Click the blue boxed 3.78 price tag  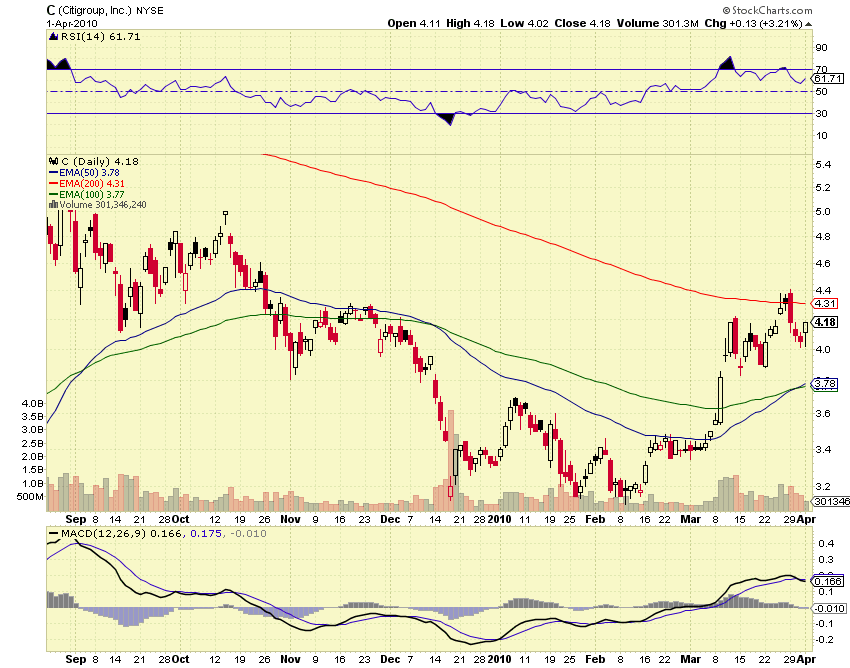[x=825, y=384]
